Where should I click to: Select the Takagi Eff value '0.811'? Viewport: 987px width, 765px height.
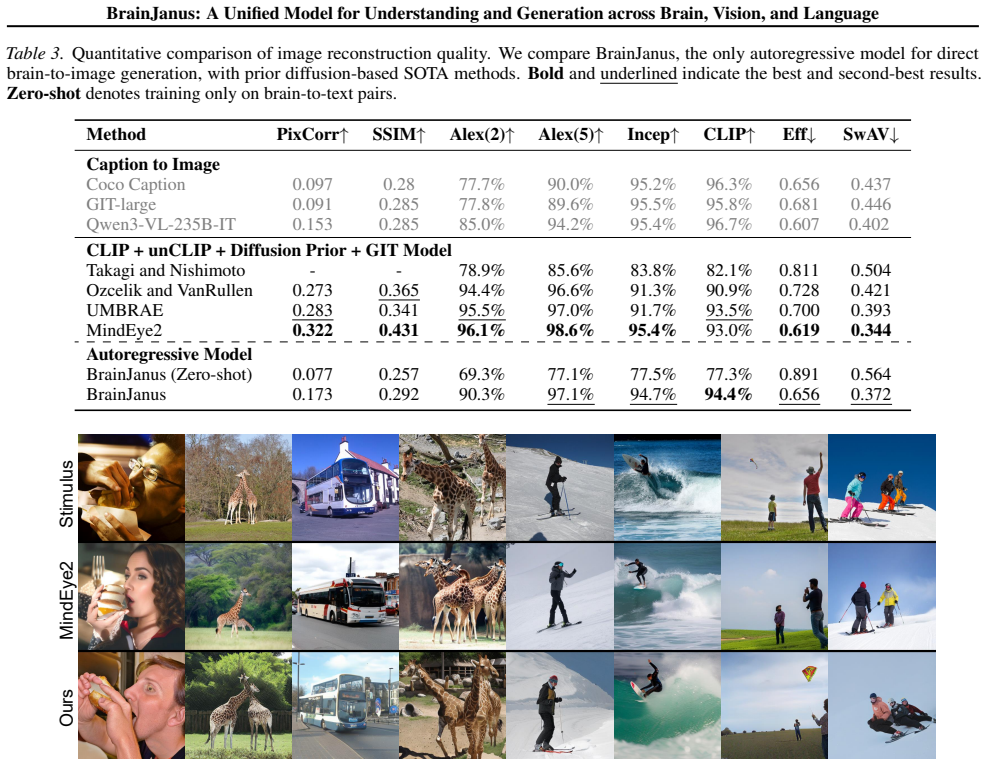tap(799, 270)
